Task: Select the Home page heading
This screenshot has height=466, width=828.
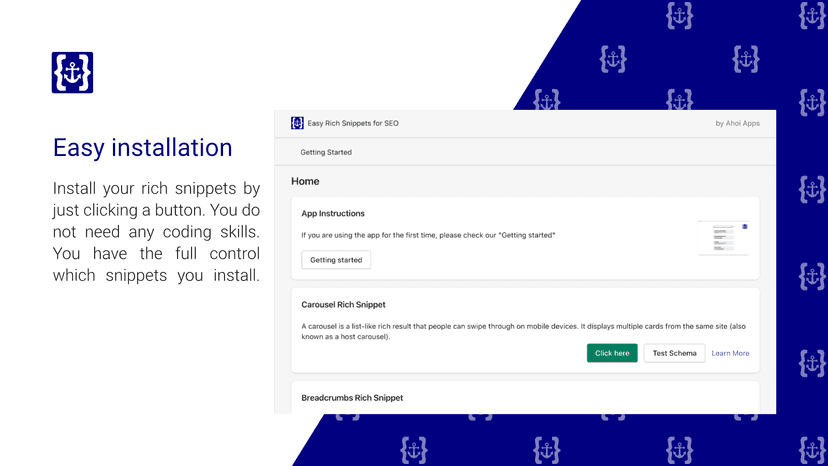Action: tap(305, 181)
